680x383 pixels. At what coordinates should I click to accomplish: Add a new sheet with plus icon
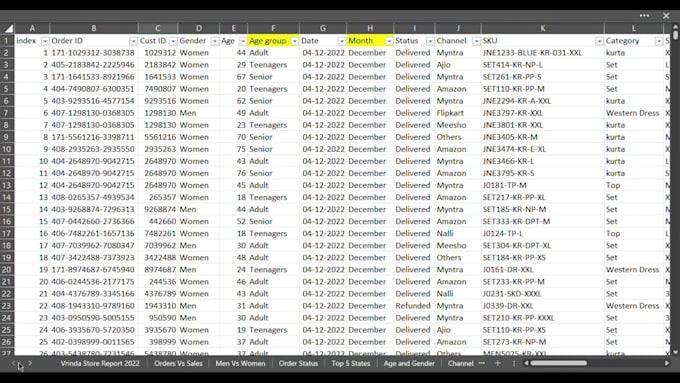pos(498,363)
